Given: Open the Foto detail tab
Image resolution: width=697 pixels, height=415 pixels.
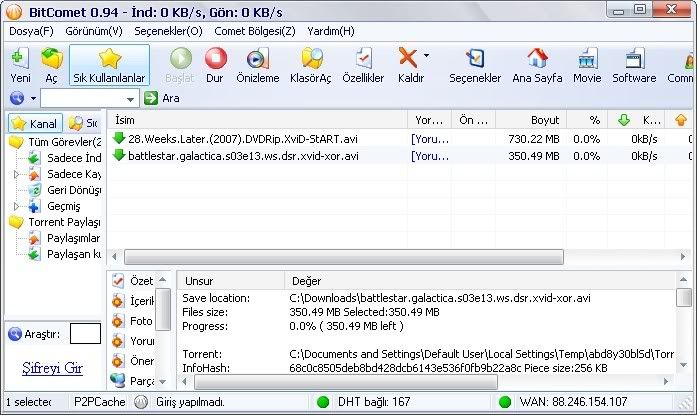Looking at the screenshot, I should [x=132, y=321].
